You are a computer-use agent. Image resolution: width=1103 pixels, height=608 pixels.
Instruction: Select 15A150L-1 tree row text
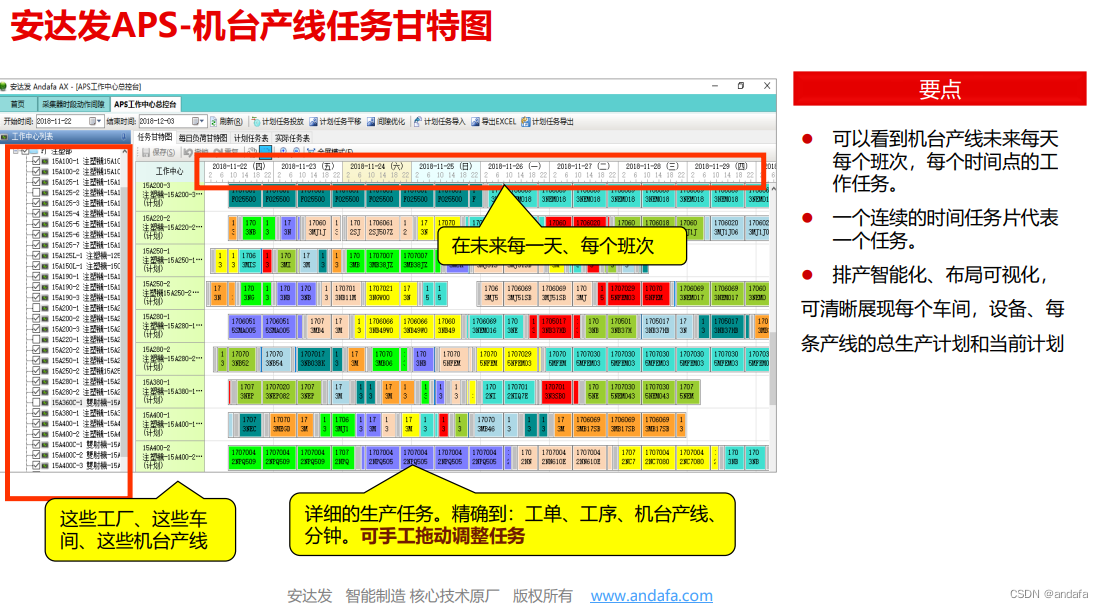(86, 266)
